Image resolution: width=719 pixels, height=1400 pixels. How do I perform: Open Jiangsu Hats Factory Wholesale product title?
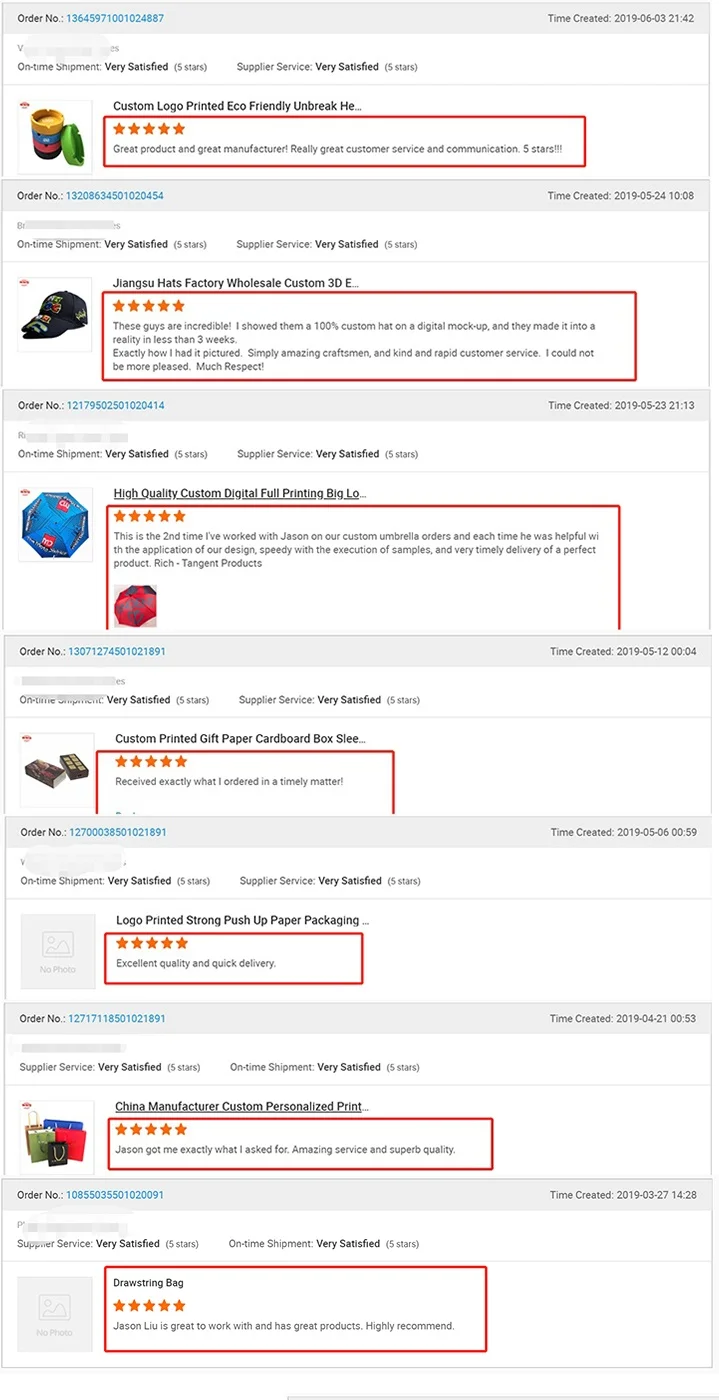pos(235,284)
